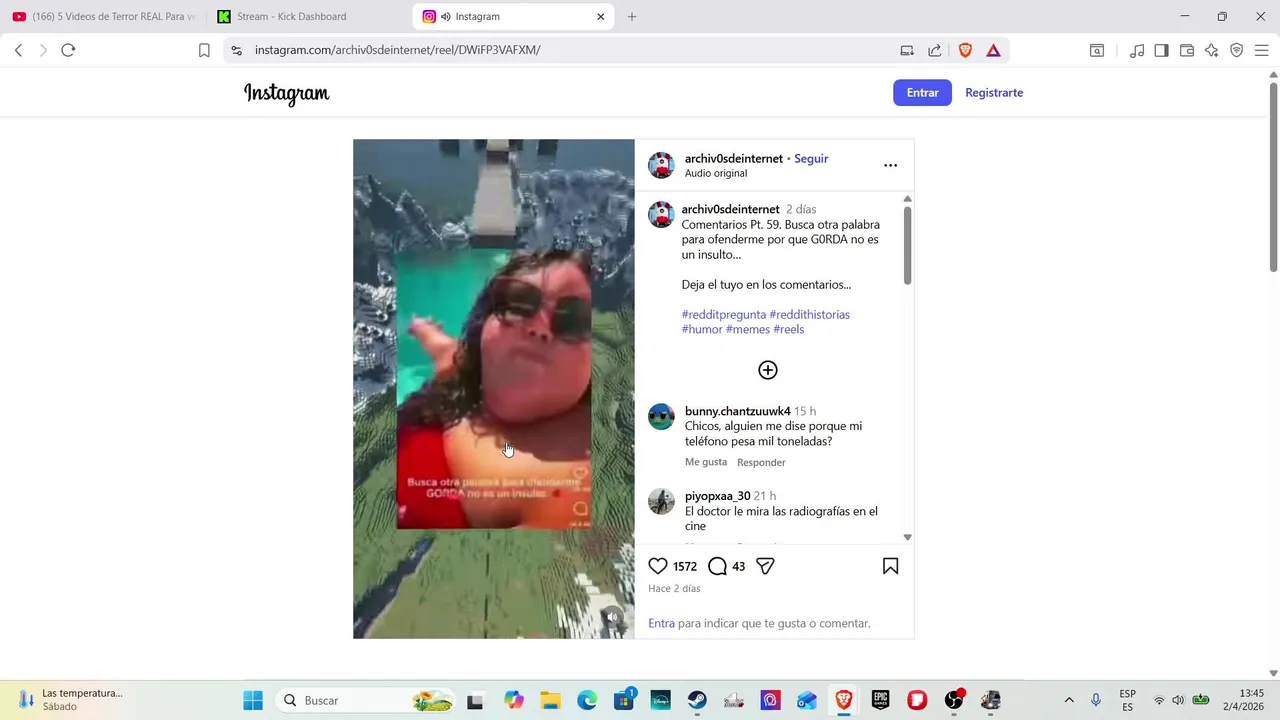Open volume control in system tray
The image size is (1280, 720).
coord(1178,700)
